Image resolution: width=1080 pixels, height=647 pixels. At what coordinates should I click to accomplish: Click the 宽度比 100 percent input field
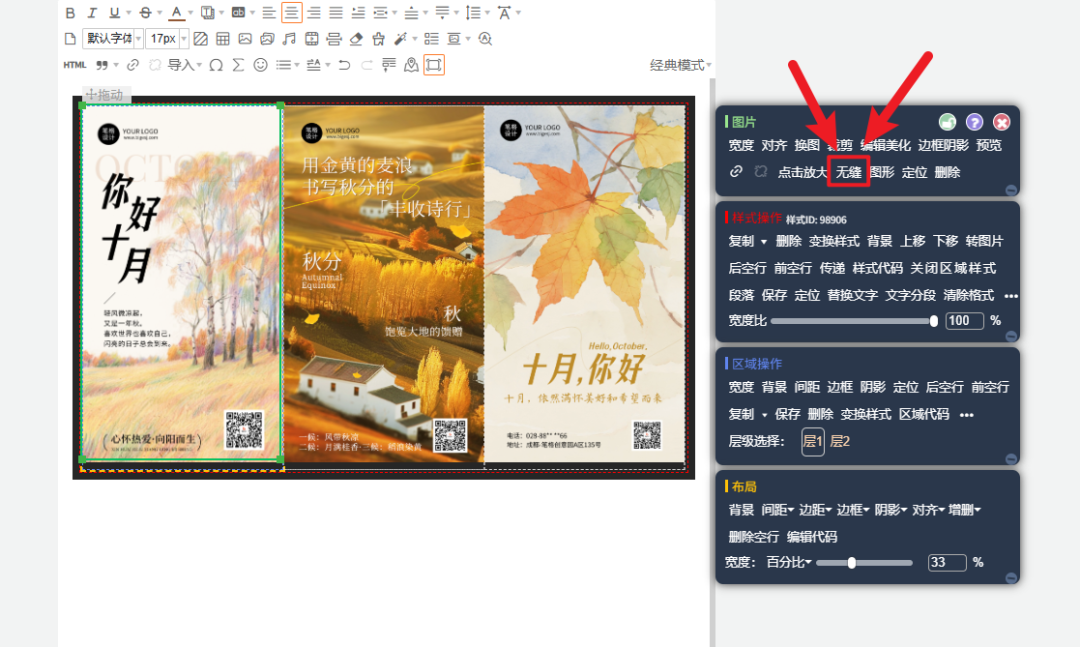(964, 320)
